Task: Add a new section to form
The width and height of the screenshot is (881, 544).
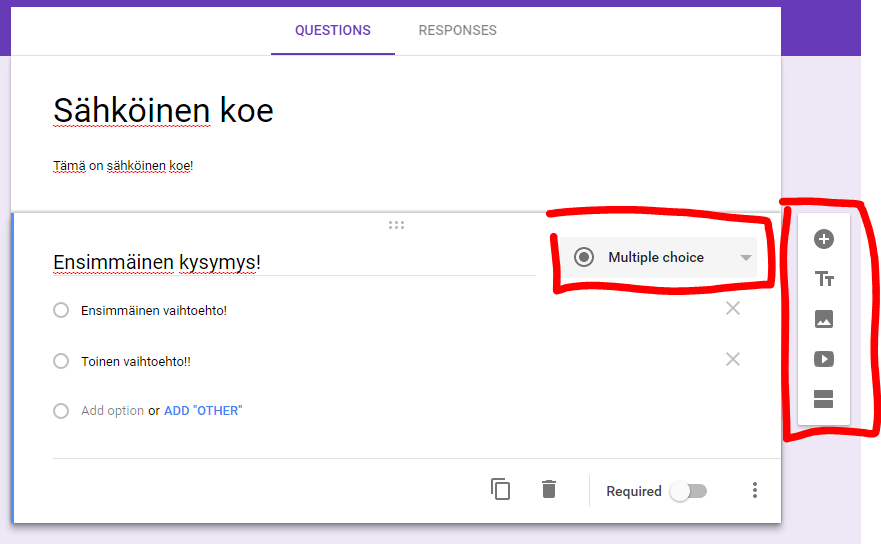Action: point(824,400)
